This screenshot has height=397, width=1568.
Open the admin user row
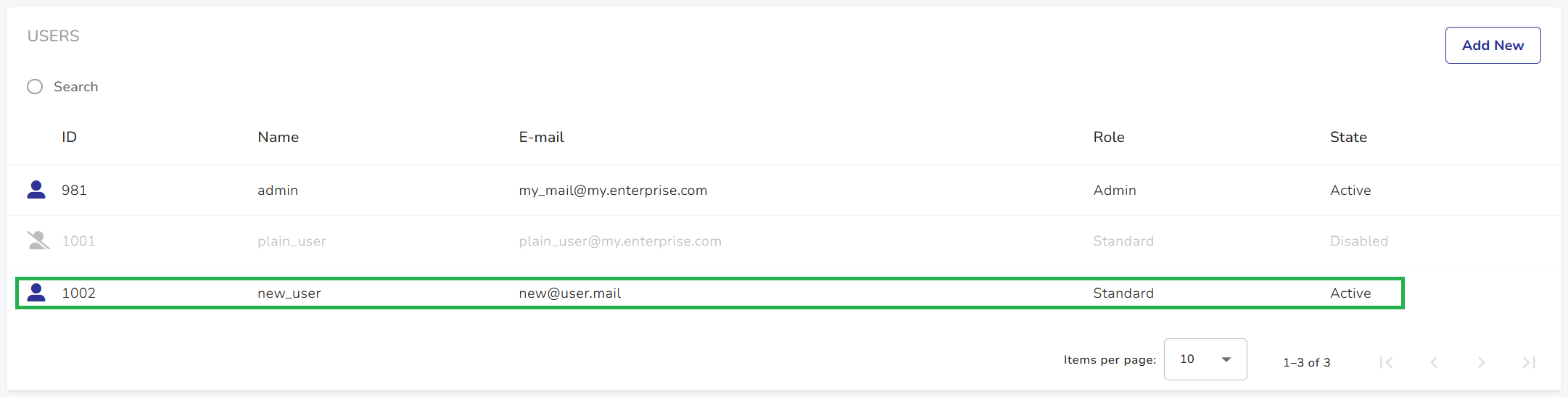coord(278,191)
